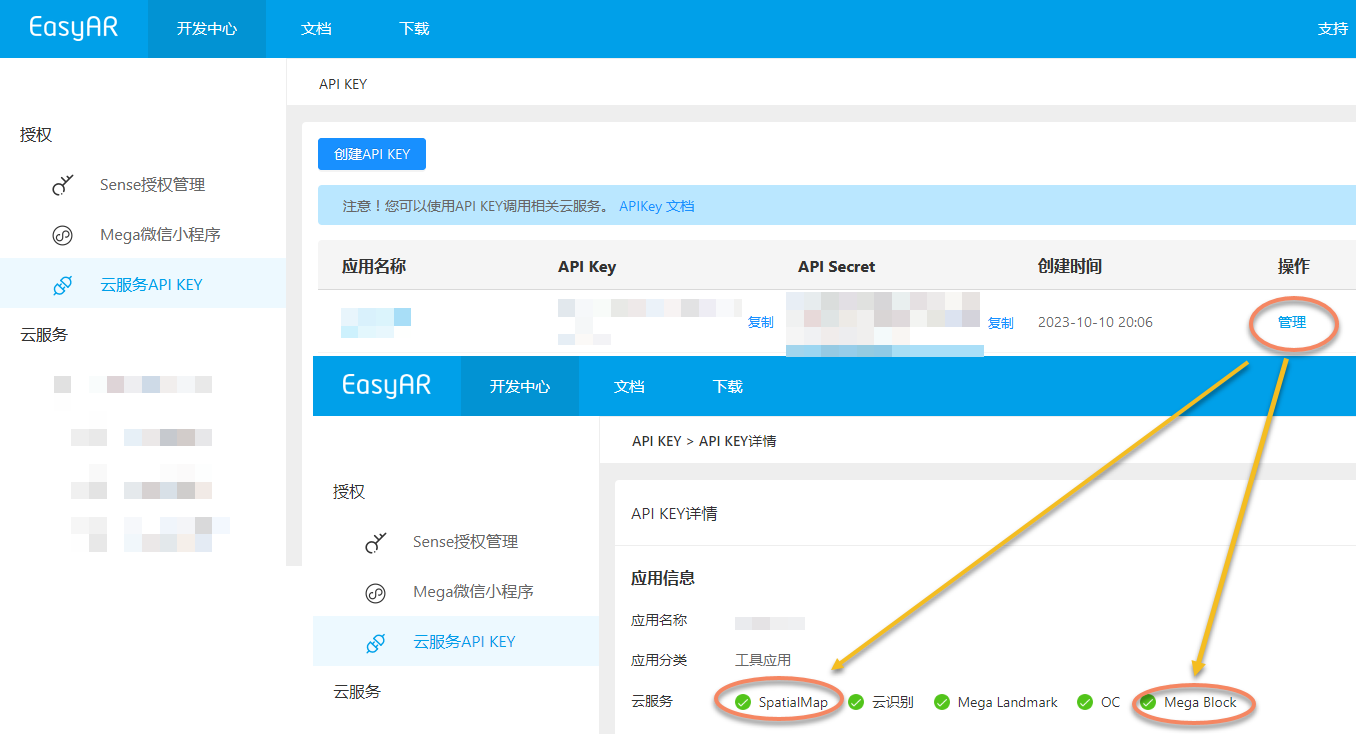
Task: Open the APIKey 文档 link
Action: point(657,206)
